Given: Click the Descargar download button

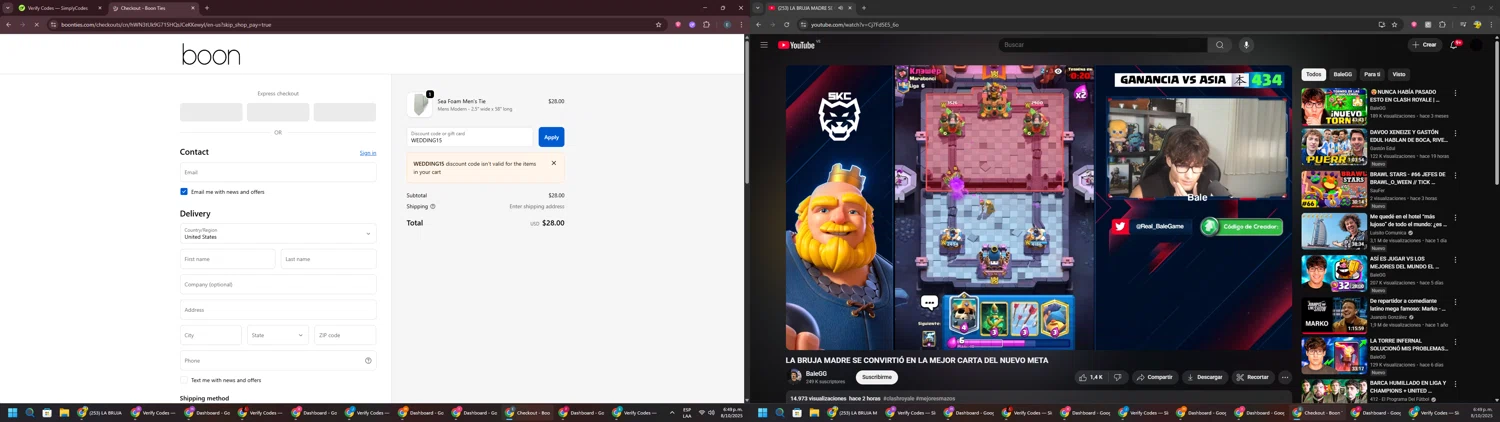Looking at the screenshot, I should [x=1205, y=377].
